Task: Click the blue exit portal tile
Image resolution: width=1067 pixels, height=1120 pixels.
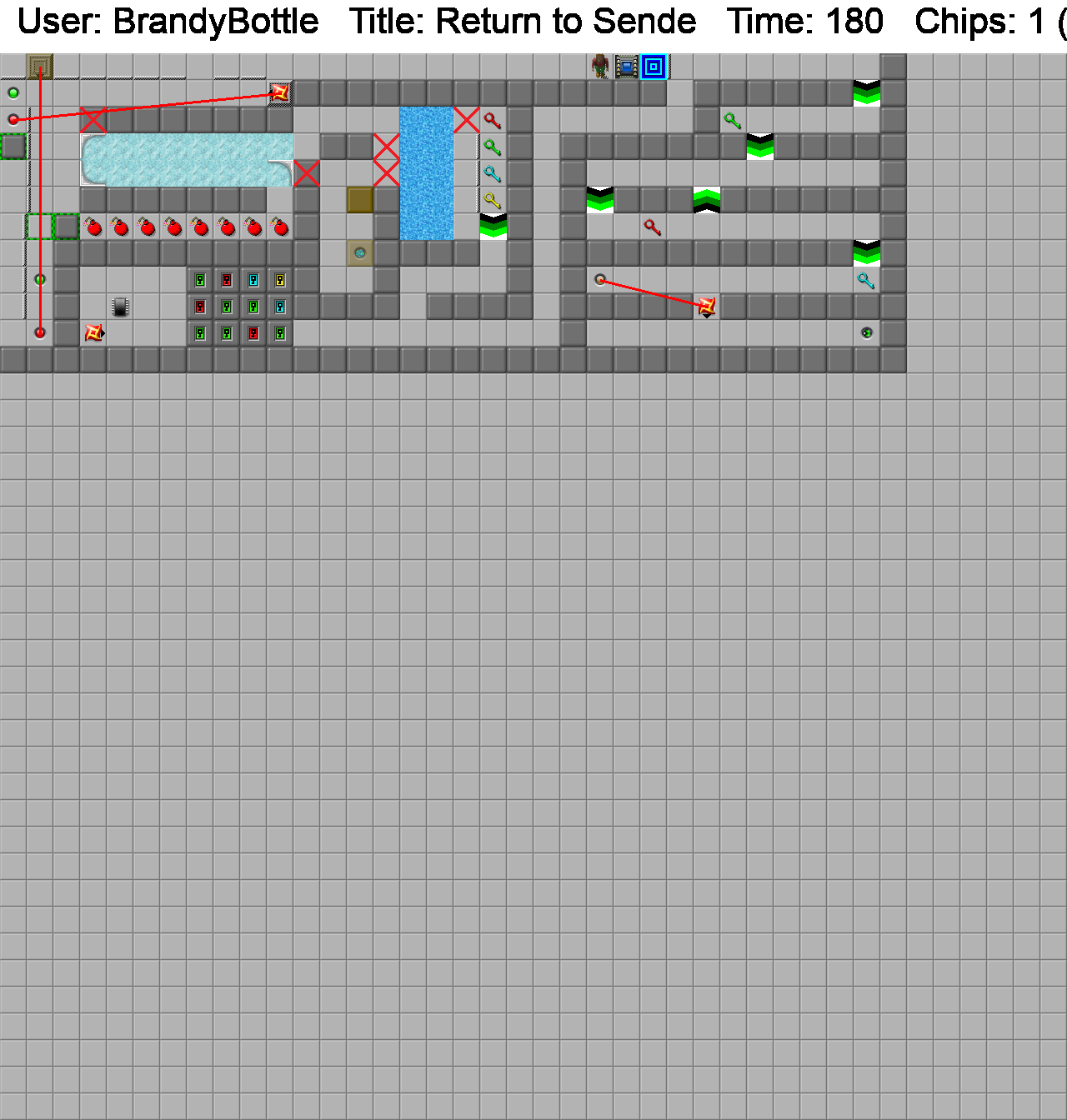Action: click(654, 67)
